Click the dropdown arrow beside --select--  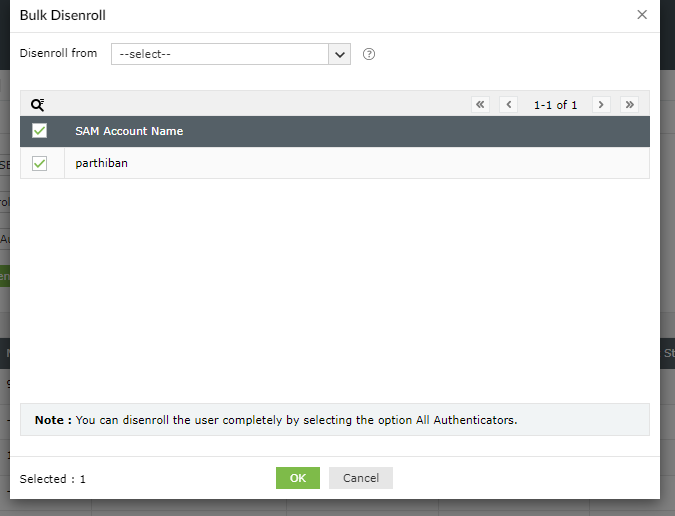[340, 54]
